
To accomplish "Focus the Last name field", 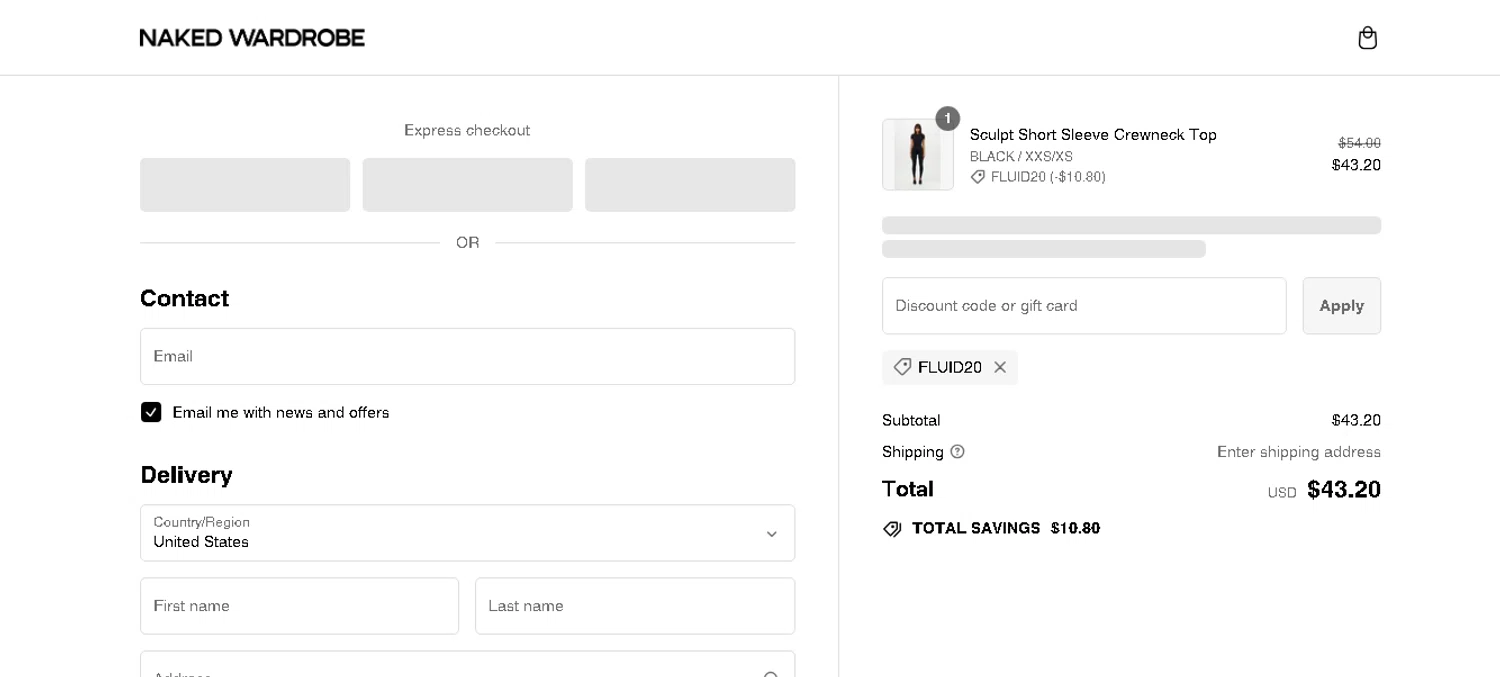I will (x=635, y=606).
